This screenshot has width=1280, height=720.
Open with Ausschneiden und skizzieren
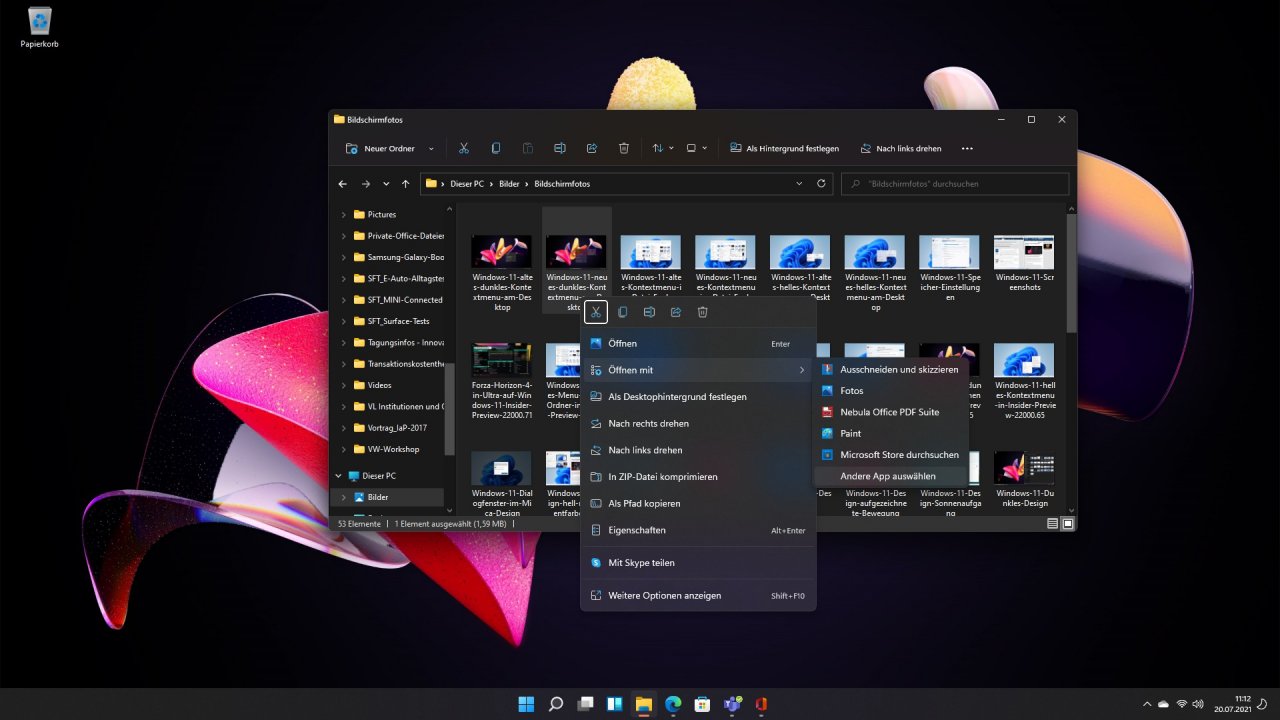pyautogui.click(x=891, y=369)
